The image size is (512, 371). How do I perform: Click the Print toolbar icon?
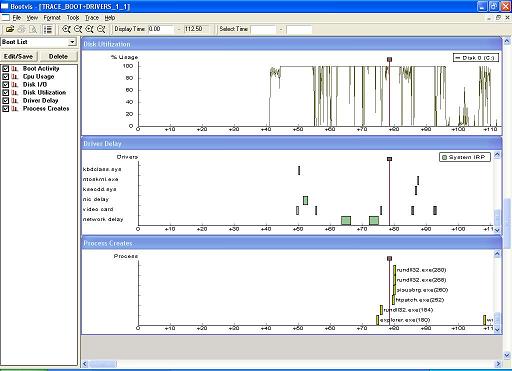click(22, 29)
